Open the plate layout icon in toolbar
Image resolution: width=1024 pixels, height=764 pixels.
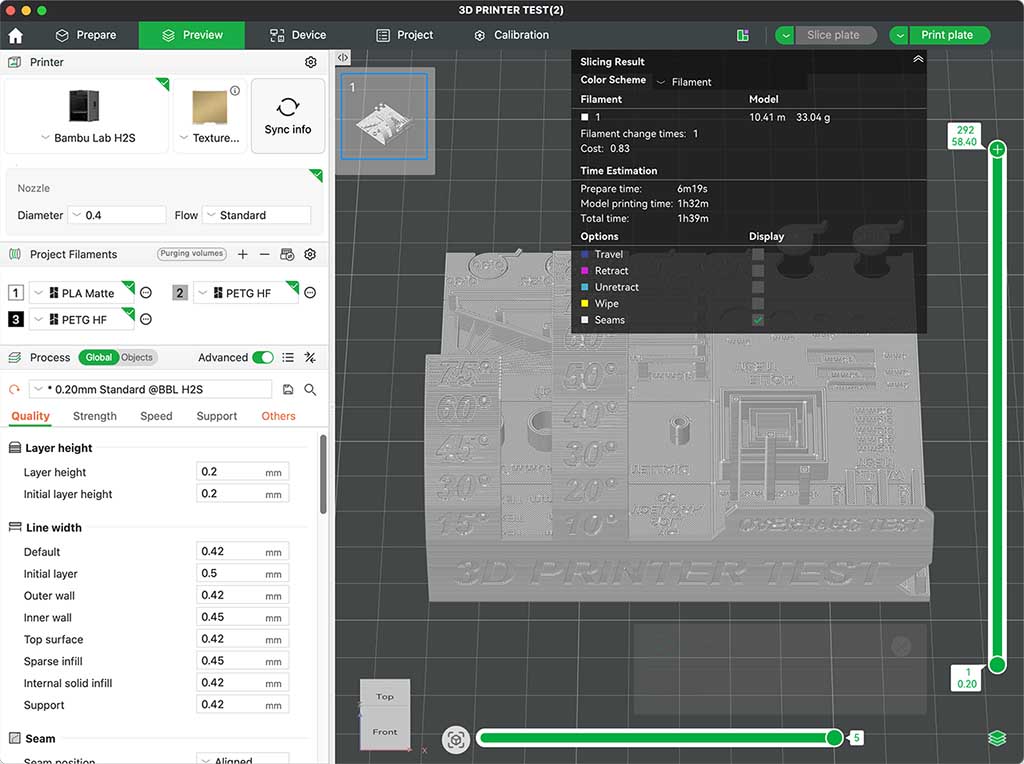743,35
